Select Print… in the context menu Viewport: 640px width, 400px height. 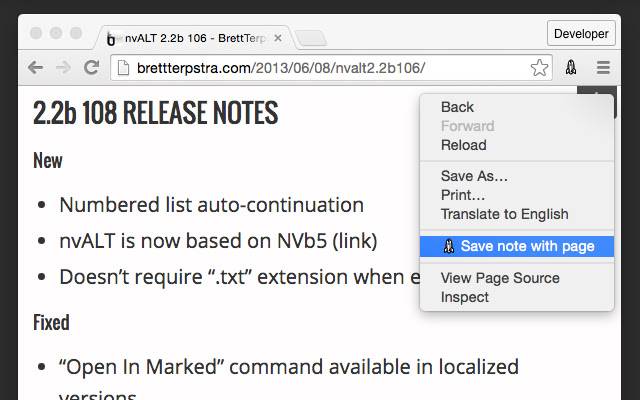click(x=463, y=195)
